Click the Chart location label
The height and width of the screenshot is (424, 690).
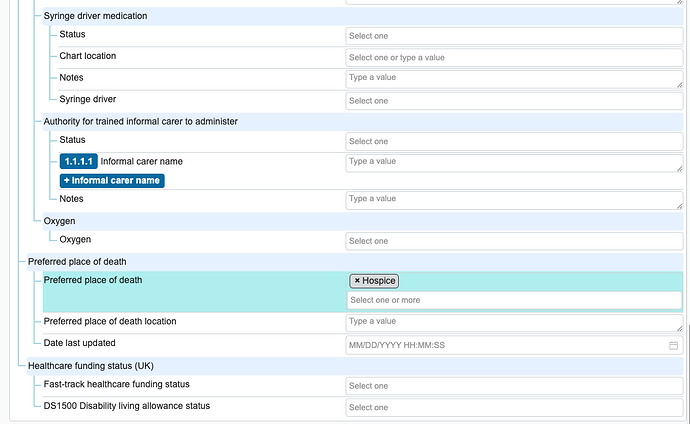pos(88,56)
